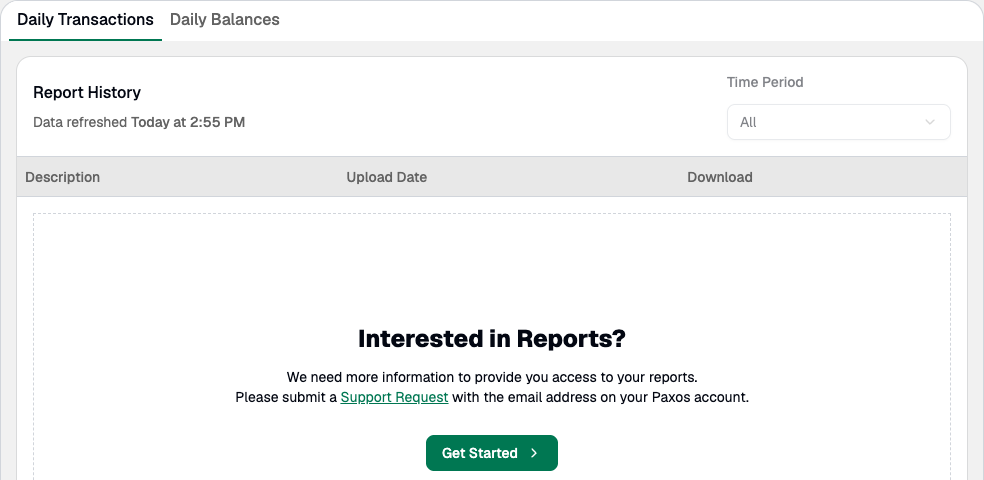
Task: Open the Daily Balances tab
Action: 225,19
